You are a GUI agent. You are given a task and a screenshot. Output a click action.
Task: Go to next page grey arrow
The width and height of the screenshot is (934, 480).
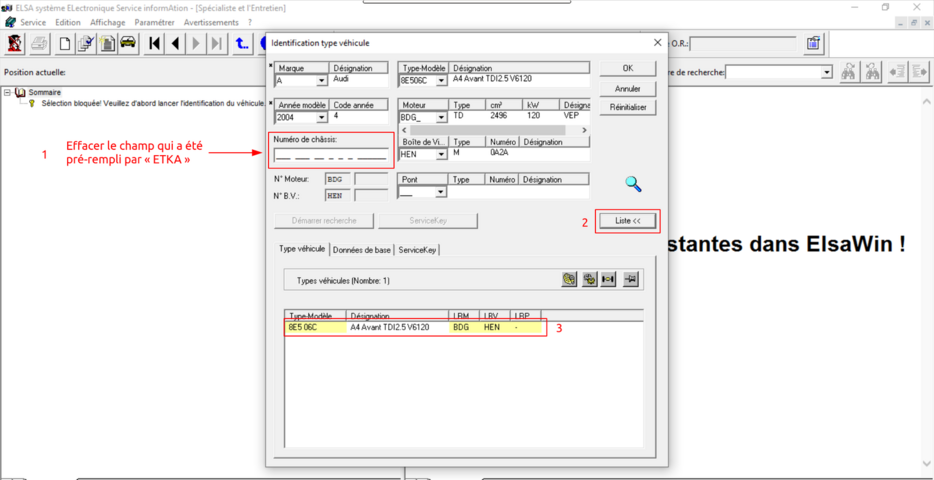coord(196,43)
